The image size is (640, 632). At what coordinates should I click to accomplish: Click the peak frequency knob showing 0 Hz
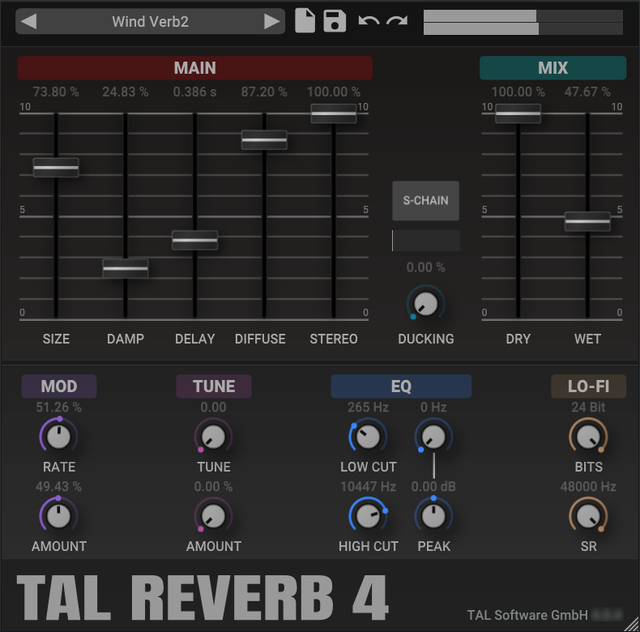click(x=433, y=436)
